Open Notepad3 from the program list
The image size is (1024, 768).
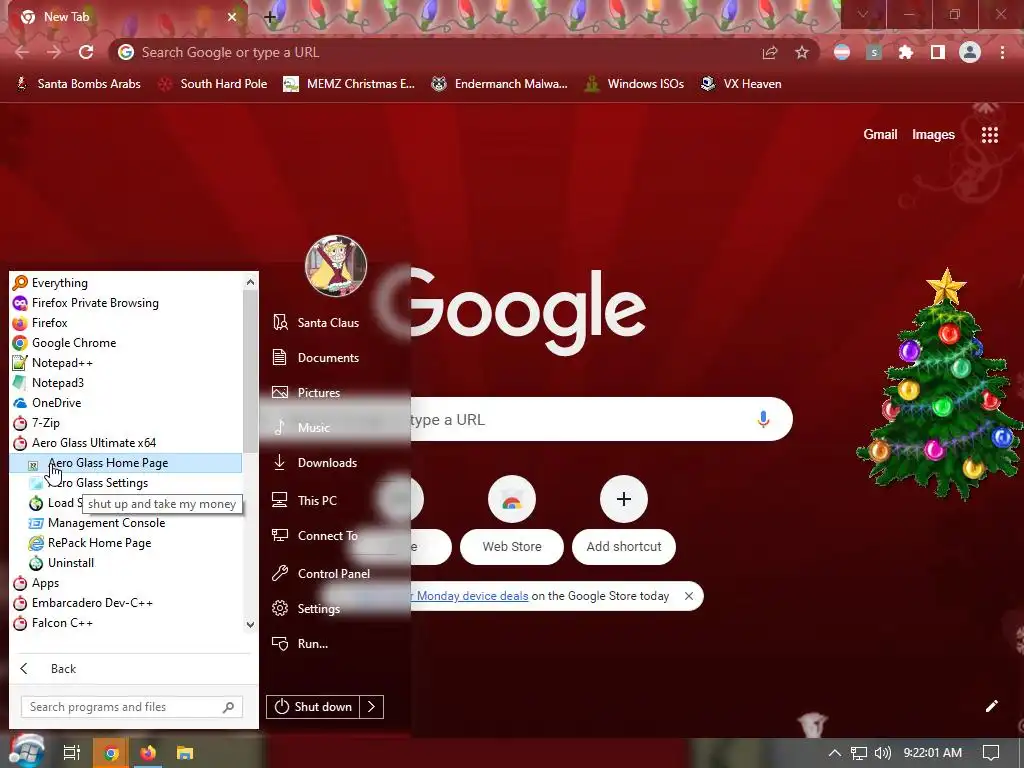125,383
